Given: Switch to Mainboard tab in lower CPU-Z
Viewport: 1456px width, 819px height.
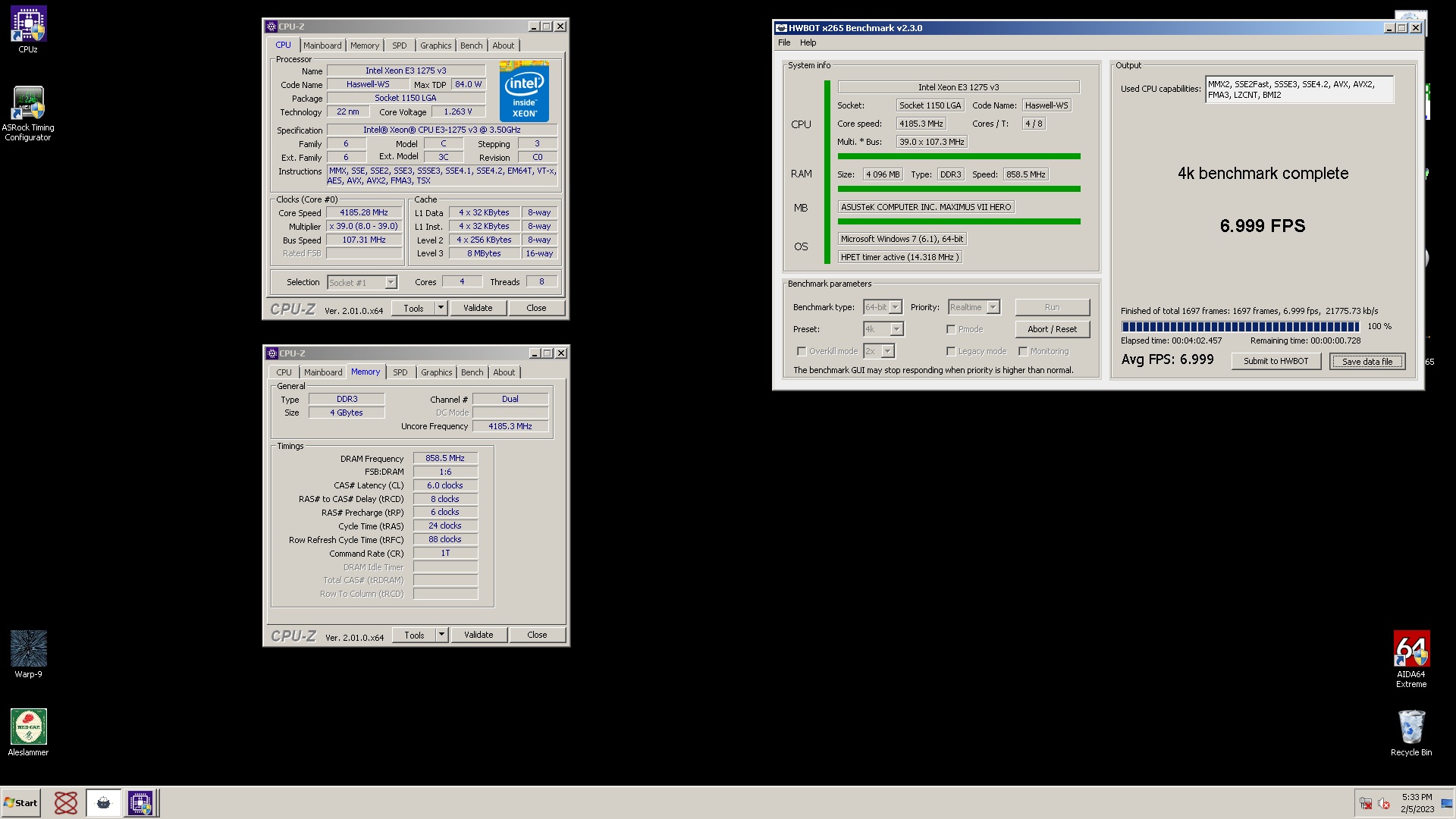Looking at the screenshot, I should tap(323, 372).
